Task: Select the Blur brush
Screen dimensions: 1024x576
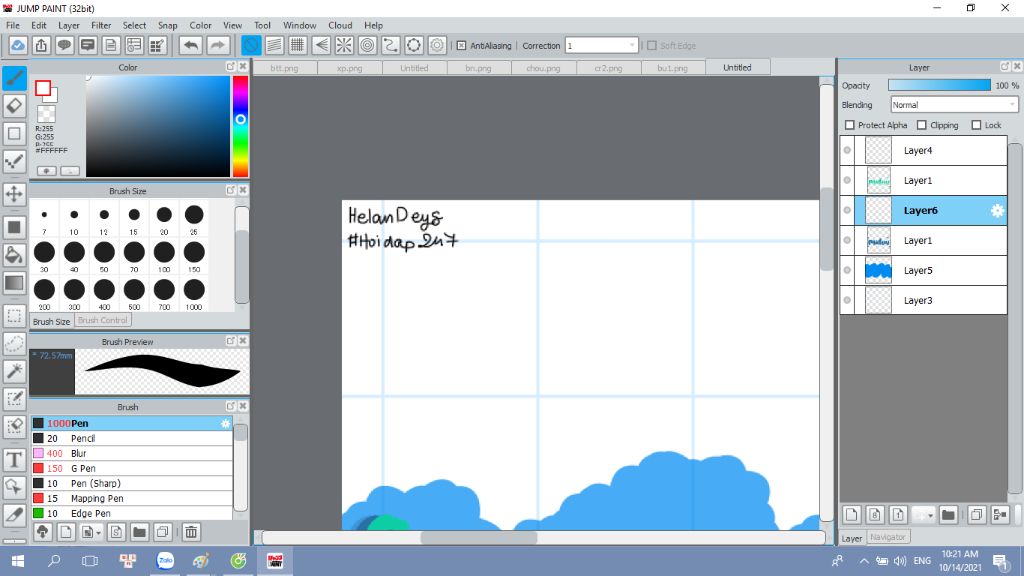Action: (x=132, y=453)
